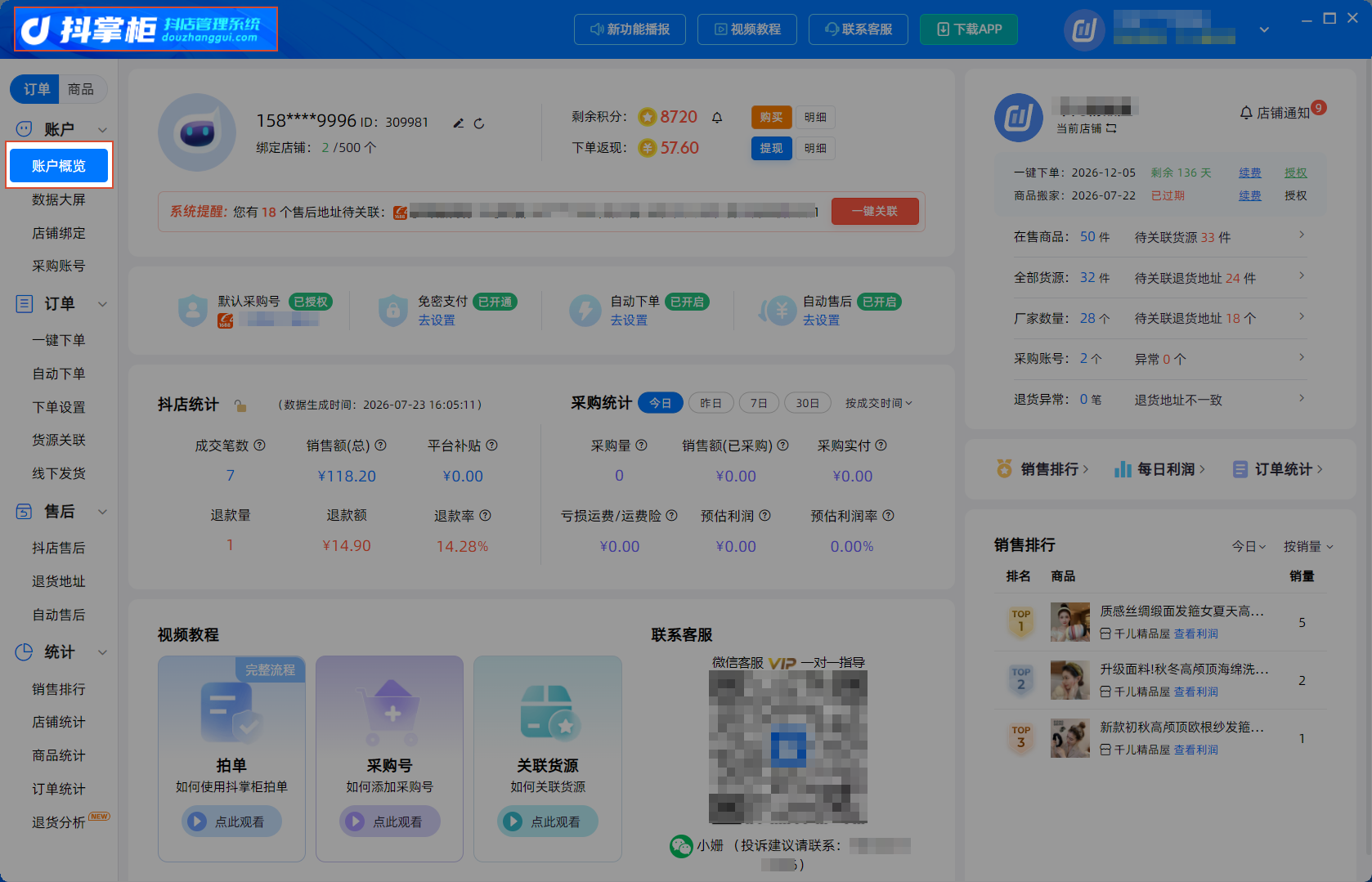Collapse the 账户 sidebar section
1372x882 pixels.
[x=103, y=130]
